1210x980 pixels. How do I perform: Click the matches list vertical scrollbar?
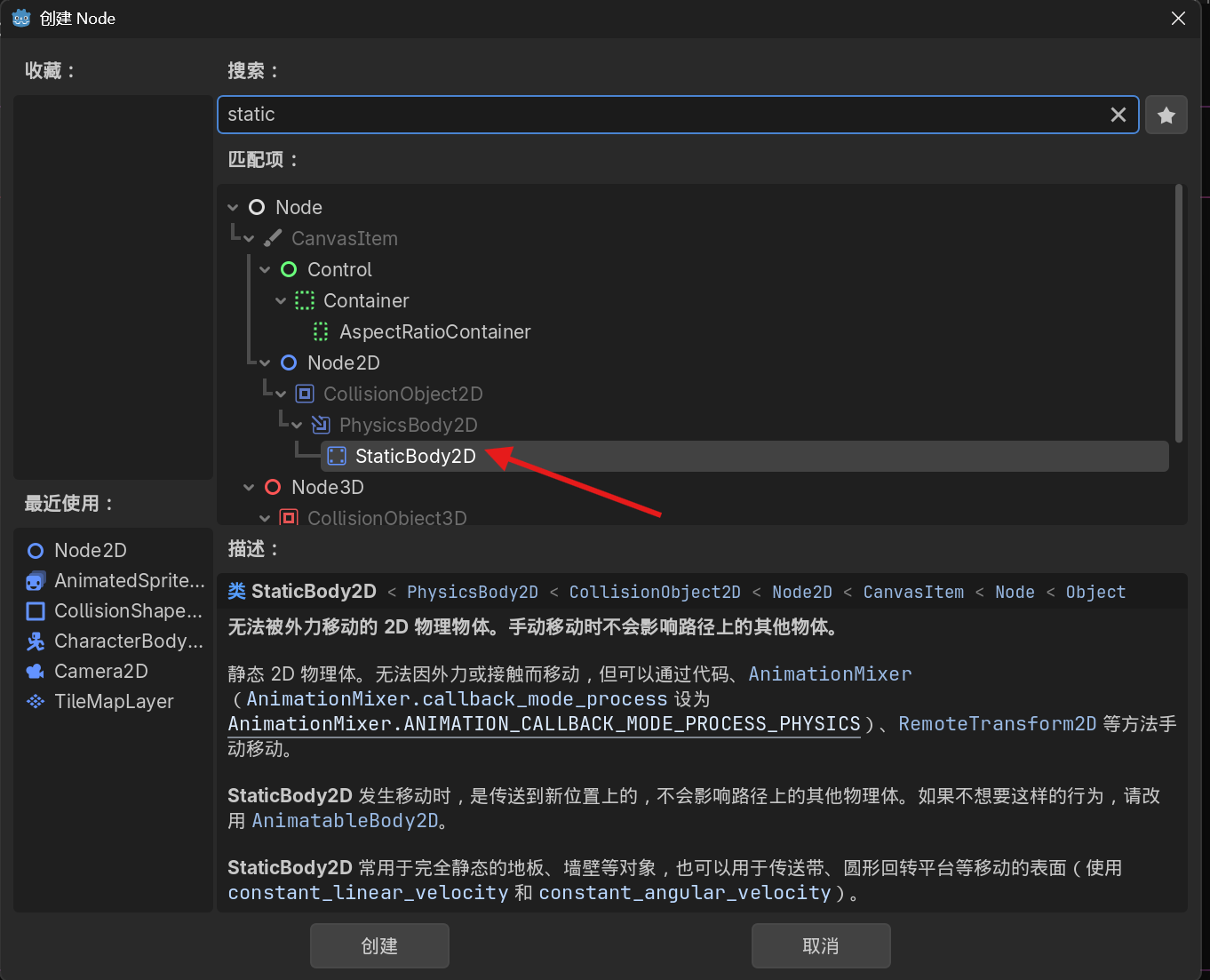tap(1179, 313)
